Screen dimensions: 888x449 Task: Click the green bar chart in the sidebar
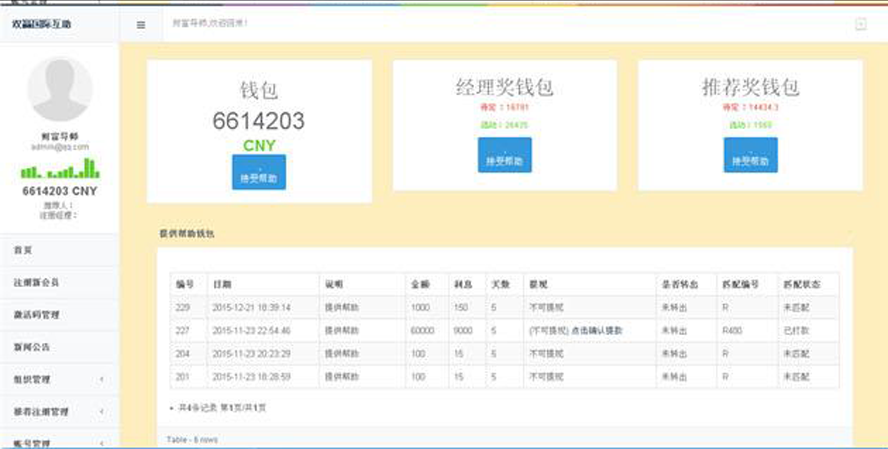click(x=60, y=168)
